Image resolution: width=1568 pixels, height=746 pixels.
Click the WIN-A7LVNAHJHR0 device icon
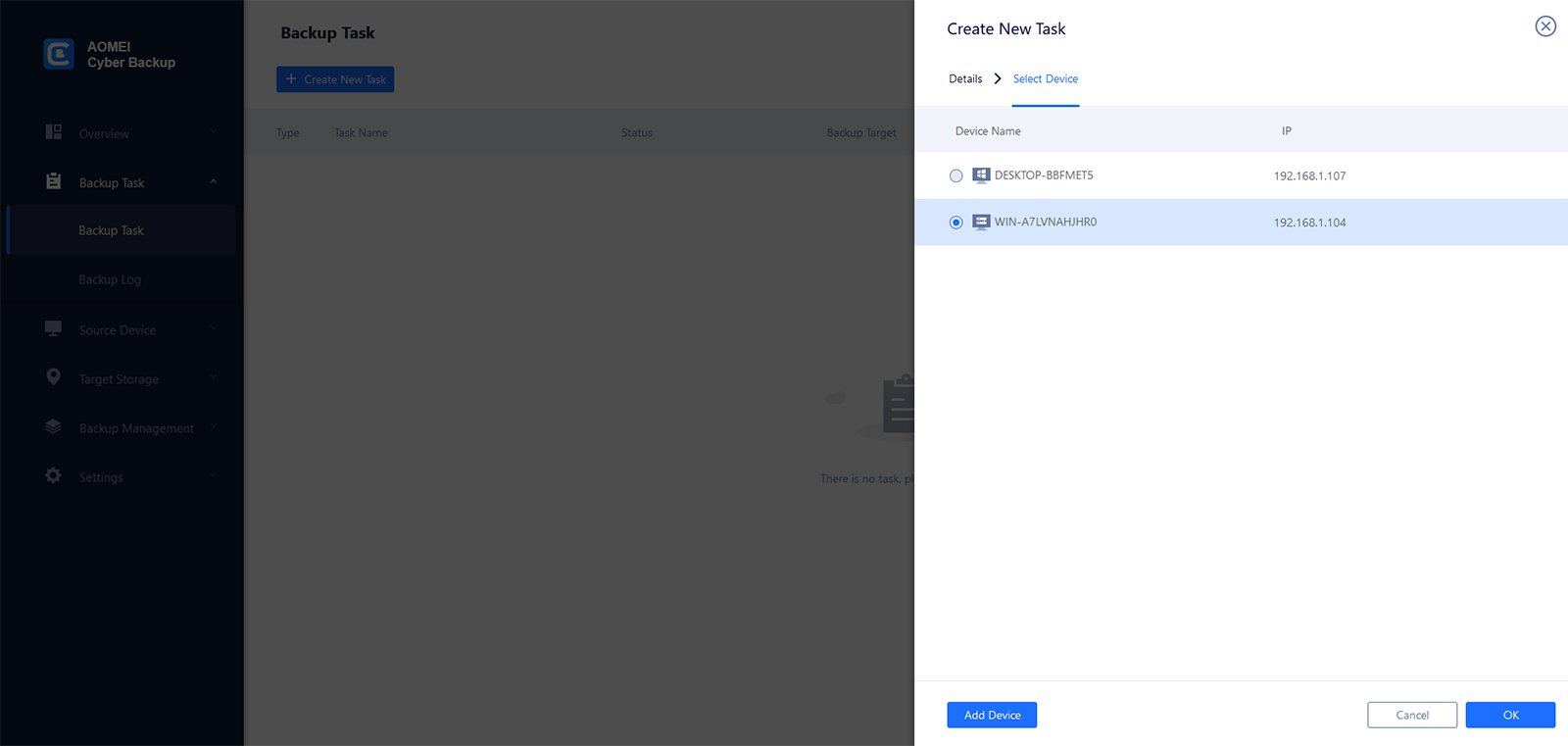tap(981, 223)
